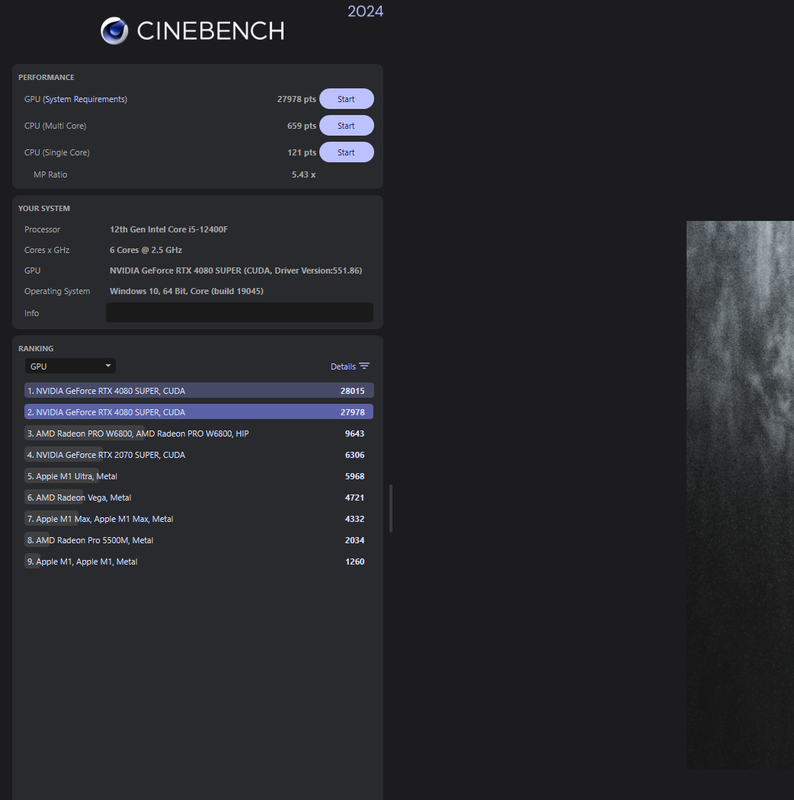
Task: Start the CPU Multi Core benchmark
Action: [346, 126]
